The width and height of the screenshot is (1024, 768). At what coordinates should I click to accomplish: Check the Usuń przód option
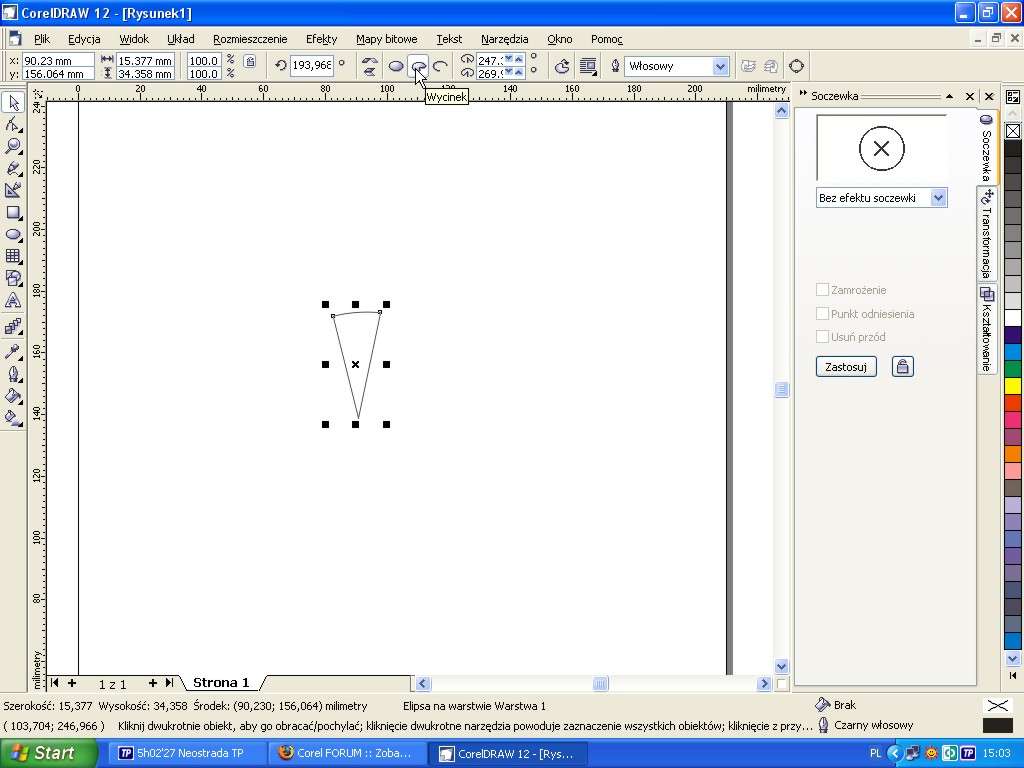[x=822, y=337]
